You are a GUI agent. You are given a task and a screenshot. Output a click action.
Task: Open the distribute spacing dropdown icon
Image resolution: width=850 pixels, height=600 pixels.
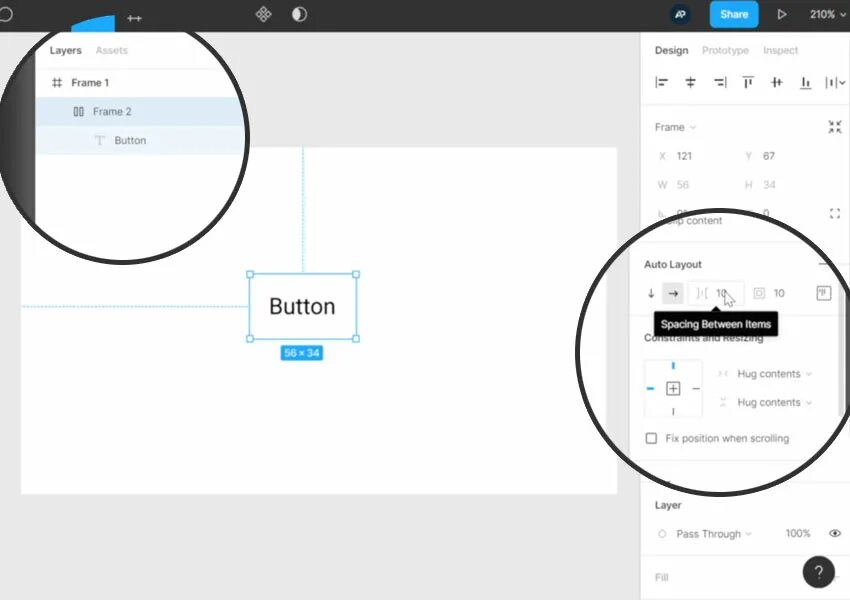835,82
